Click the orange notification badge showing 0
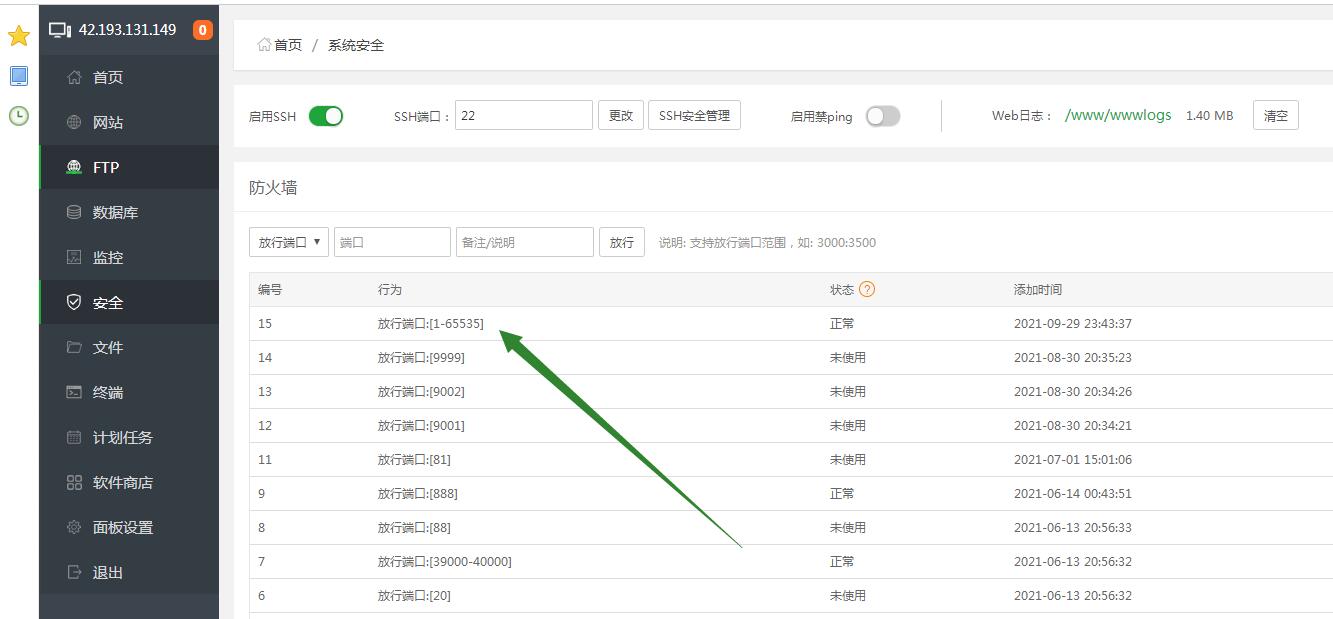1333x619 pixels. click(203, 30)
